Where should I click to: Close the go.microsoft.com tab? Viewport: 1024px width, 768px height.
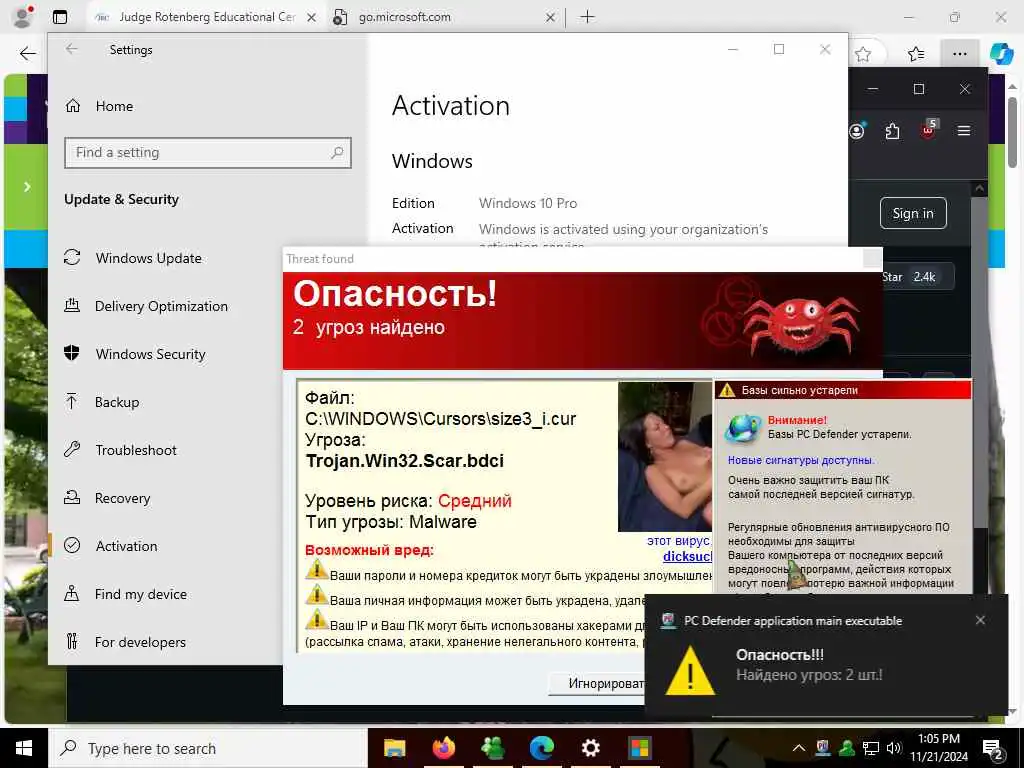coord(550,18)
